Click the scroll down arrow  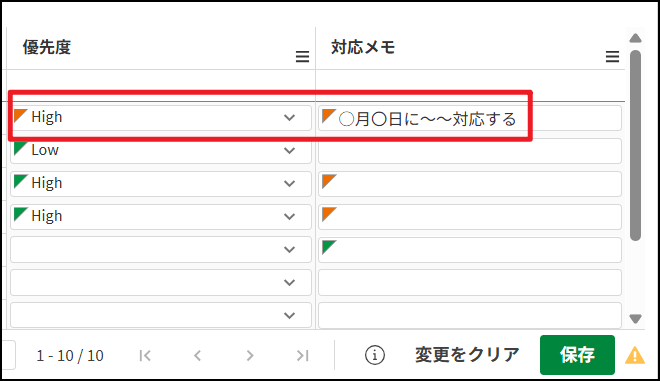[x=635, y=319]
